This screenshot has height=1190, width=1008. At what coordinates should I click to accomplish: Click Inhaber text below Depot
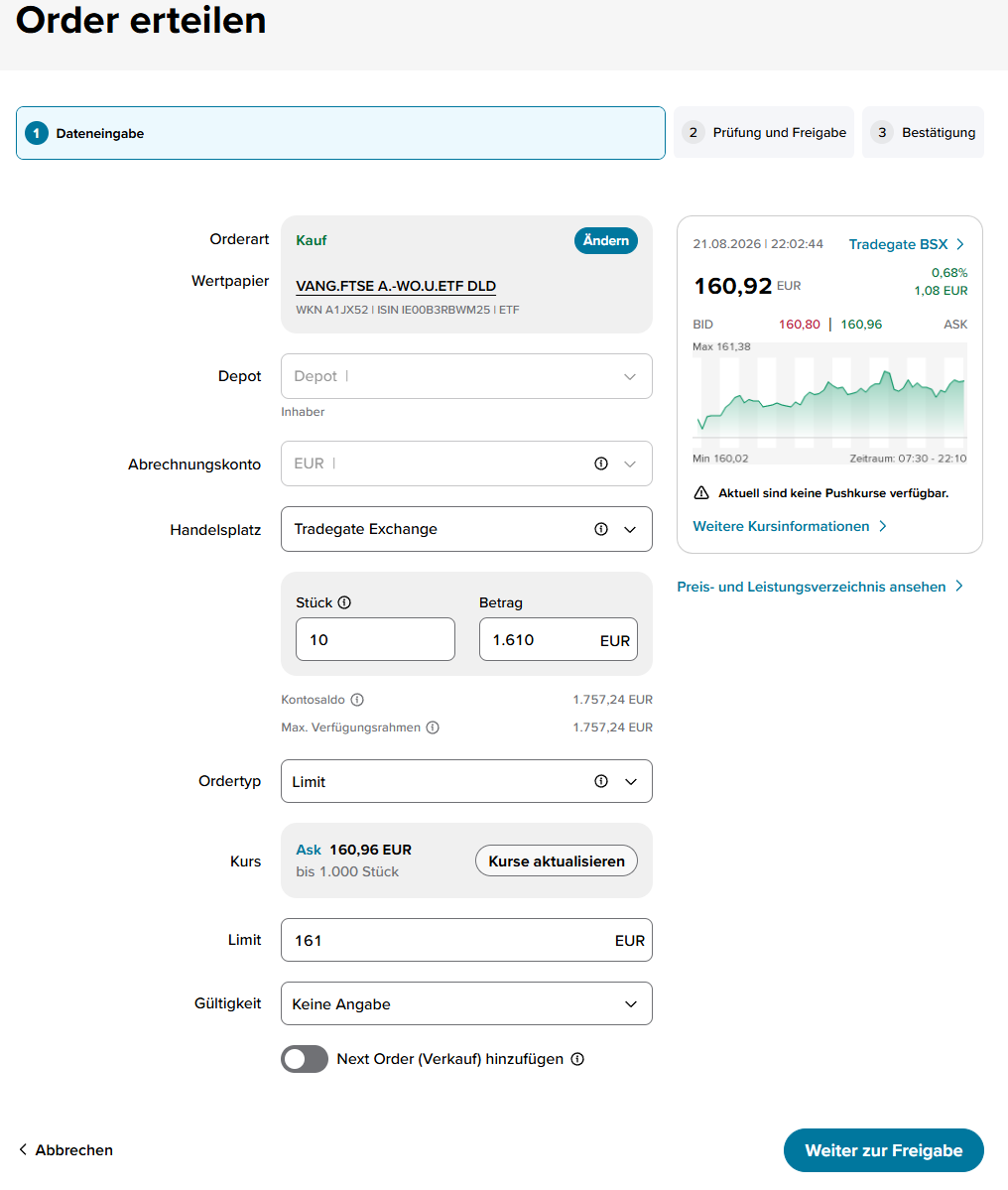pyautogui.click(x=303, y=411)
